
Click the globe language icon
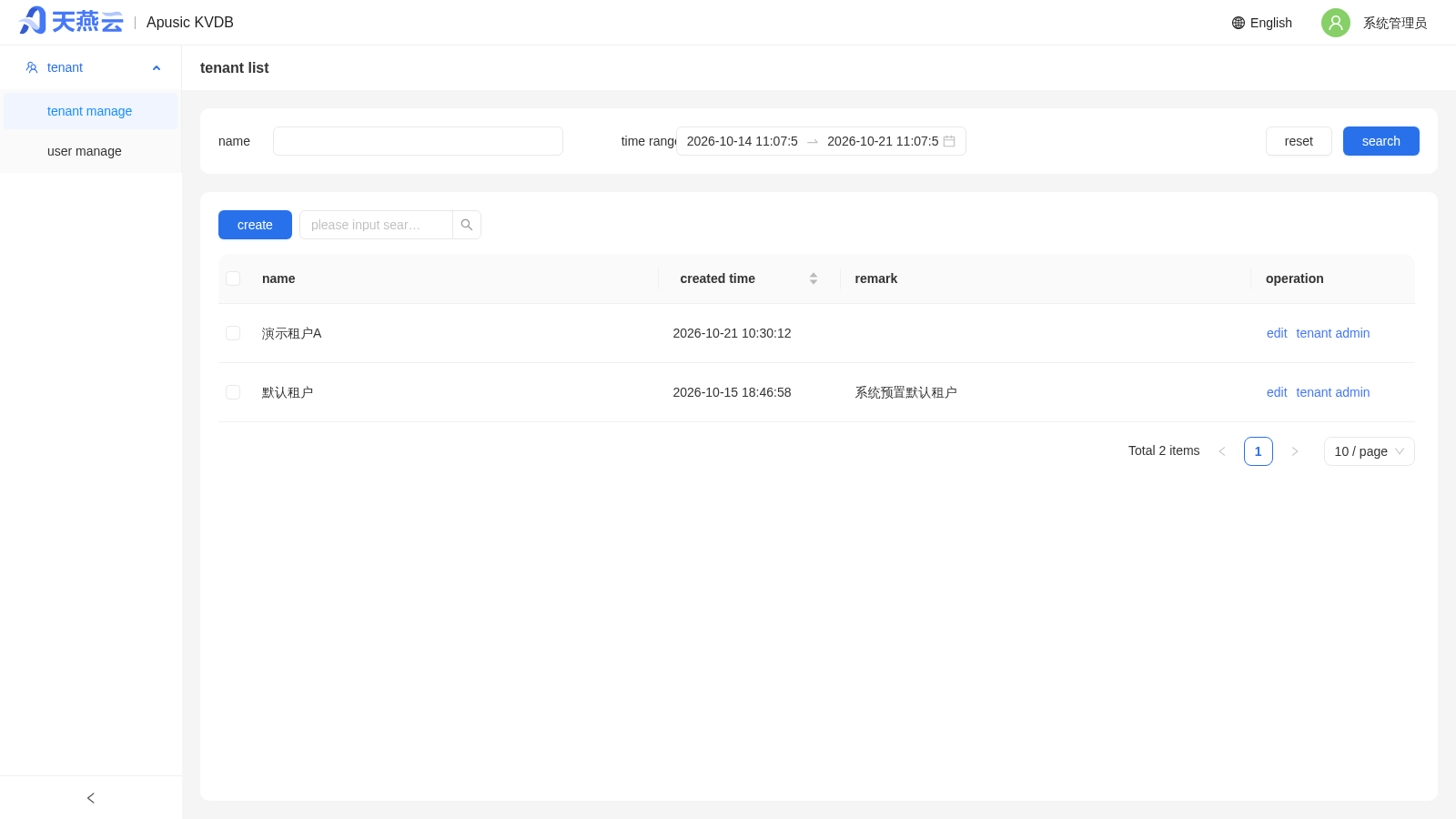(1239, 23)
